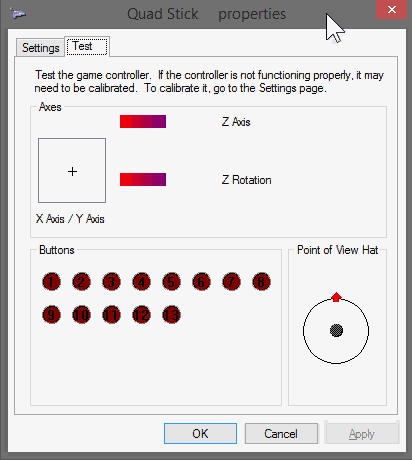The height and width of the screenshot is (460, 412).
Task: Click the X/Y axis crosshair box
Action: 72,171
